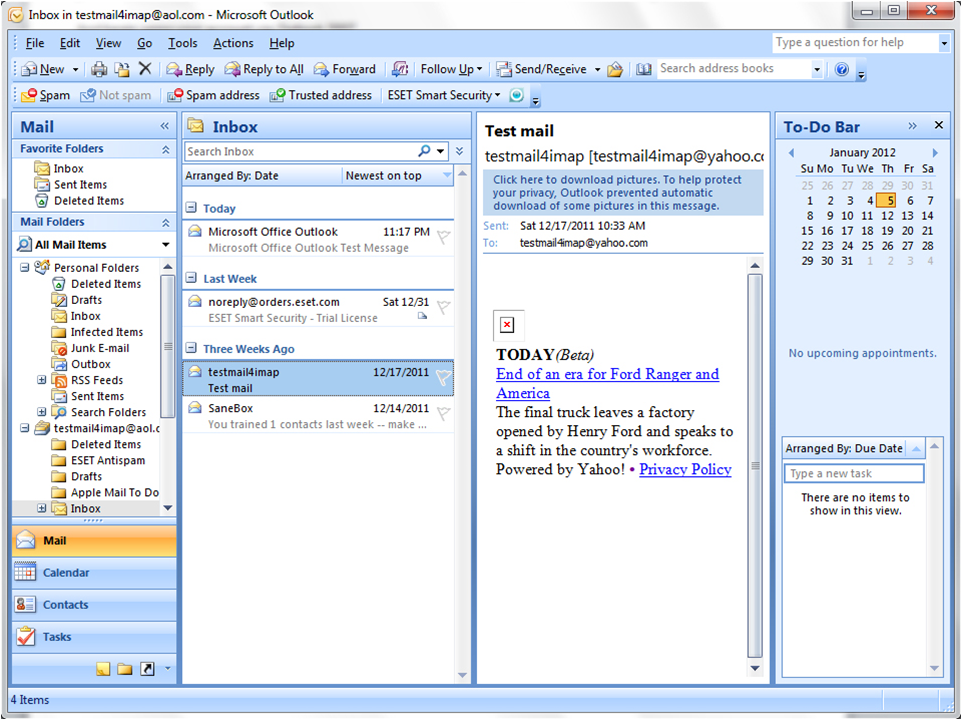Click the Search Inbox field
Image resolution: width=962 pixels, height=720 pixels.
[x=300, y=151]
